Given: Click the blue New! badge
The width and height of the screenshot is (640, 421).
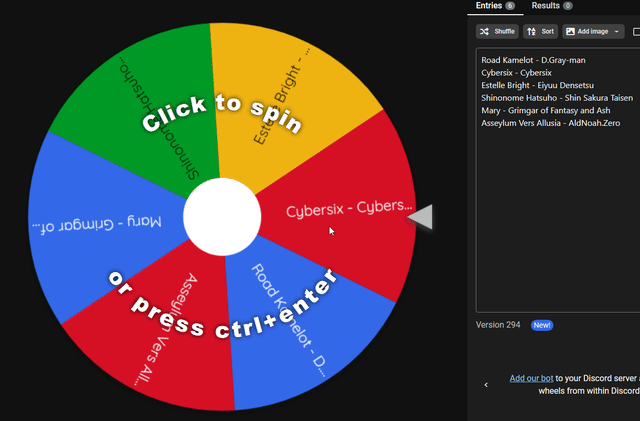Looking at the screenshot, I should tap(542, 325).
